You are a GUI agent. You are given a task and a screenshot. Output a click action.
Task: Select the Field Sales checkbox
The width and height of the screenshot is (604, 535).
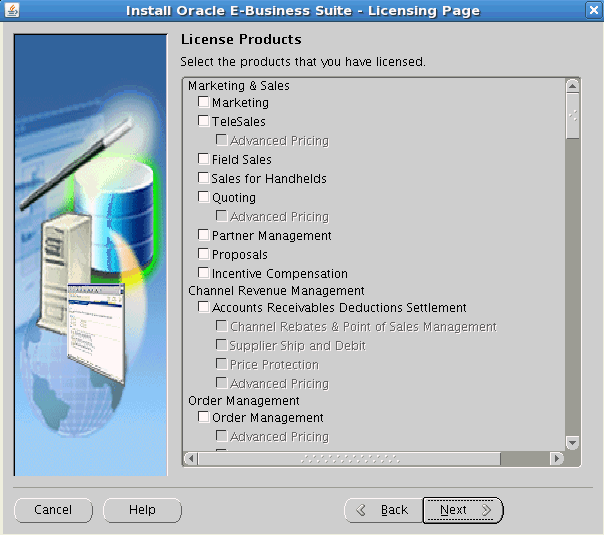[203, 158]
